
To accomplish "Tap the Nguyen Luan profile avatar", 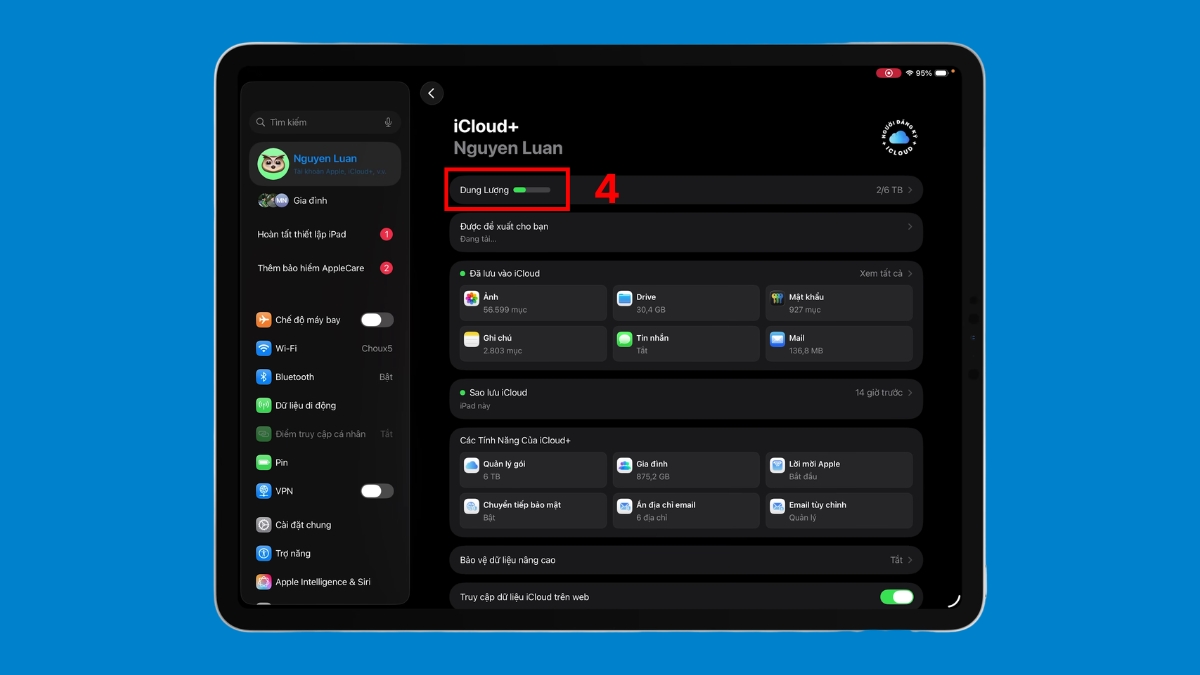I will (x=273, y=164).
